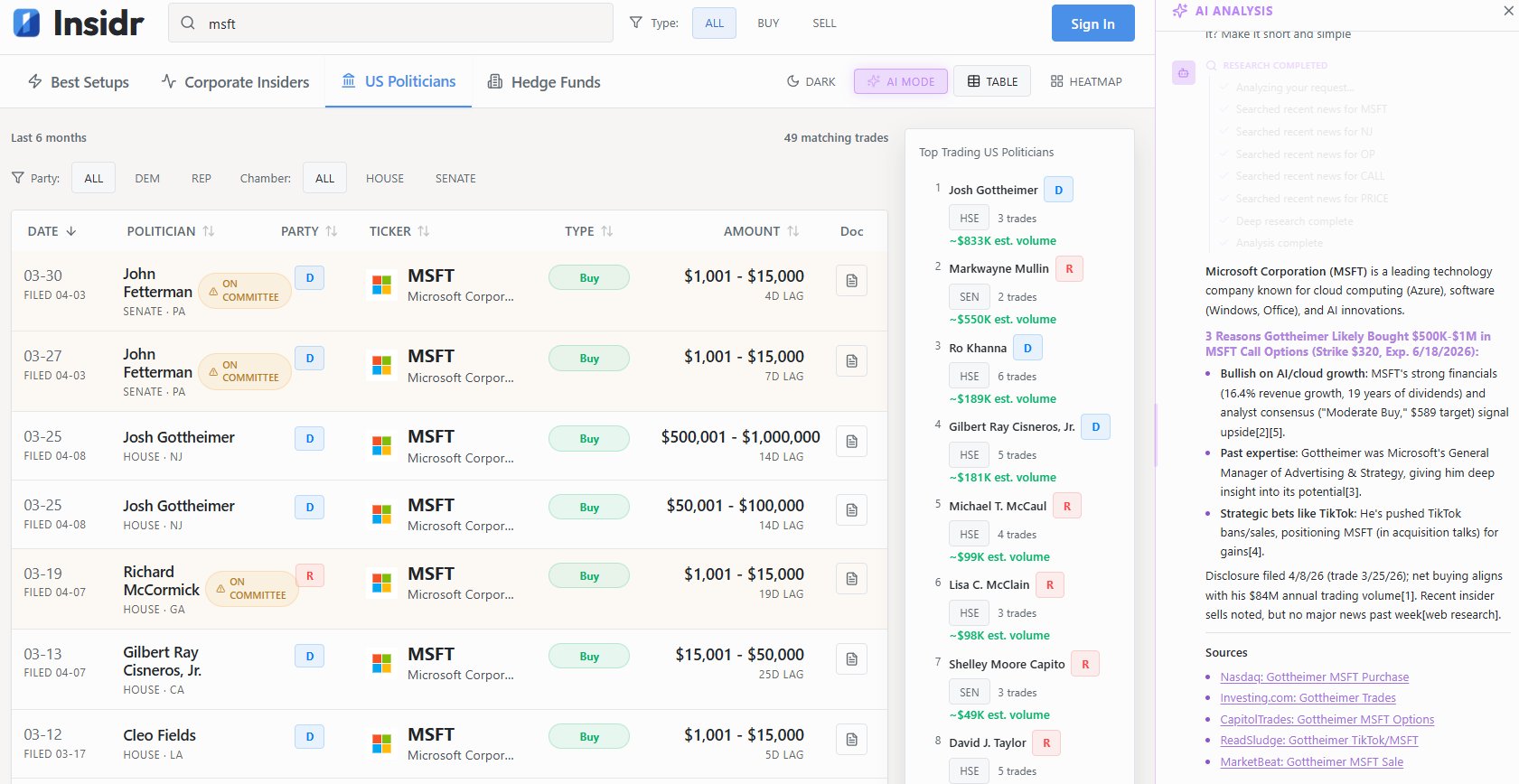Click the Sign In button

1092,23
